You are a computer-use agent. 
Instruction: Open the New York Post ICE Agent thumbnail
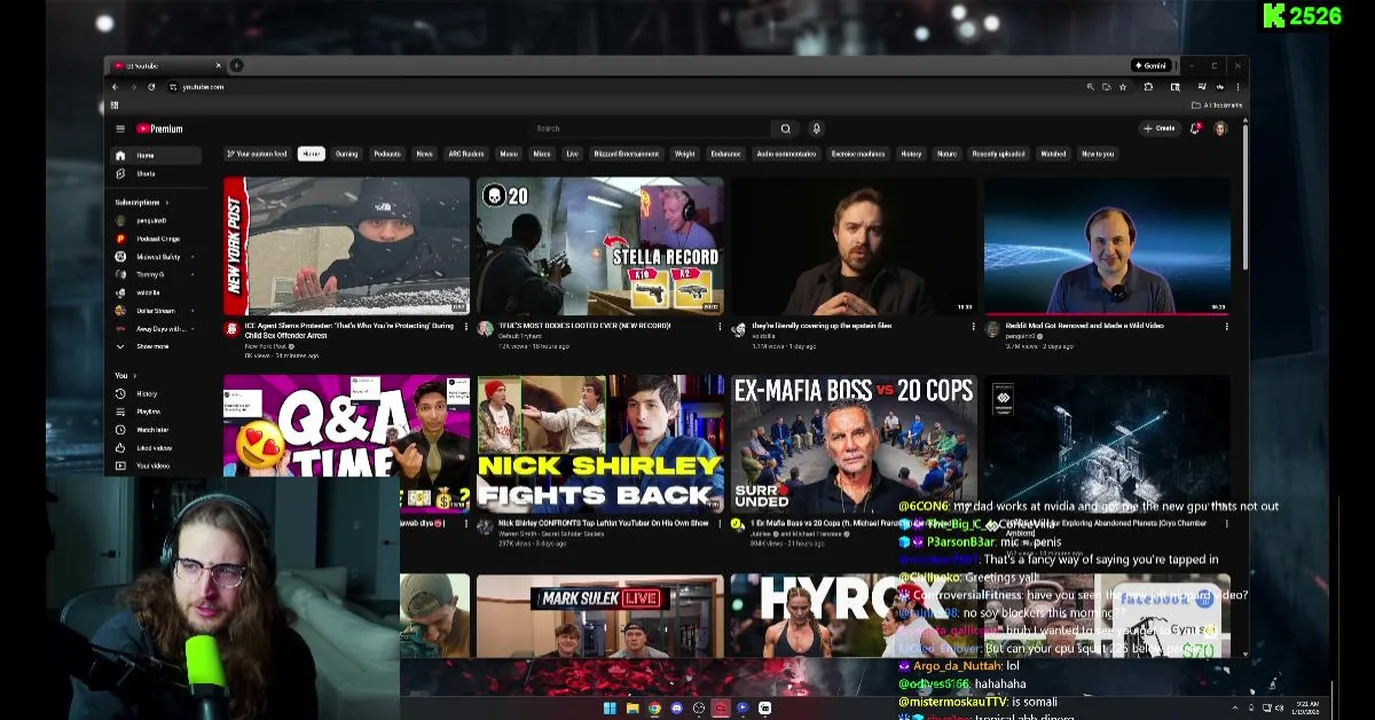point(346,246)
